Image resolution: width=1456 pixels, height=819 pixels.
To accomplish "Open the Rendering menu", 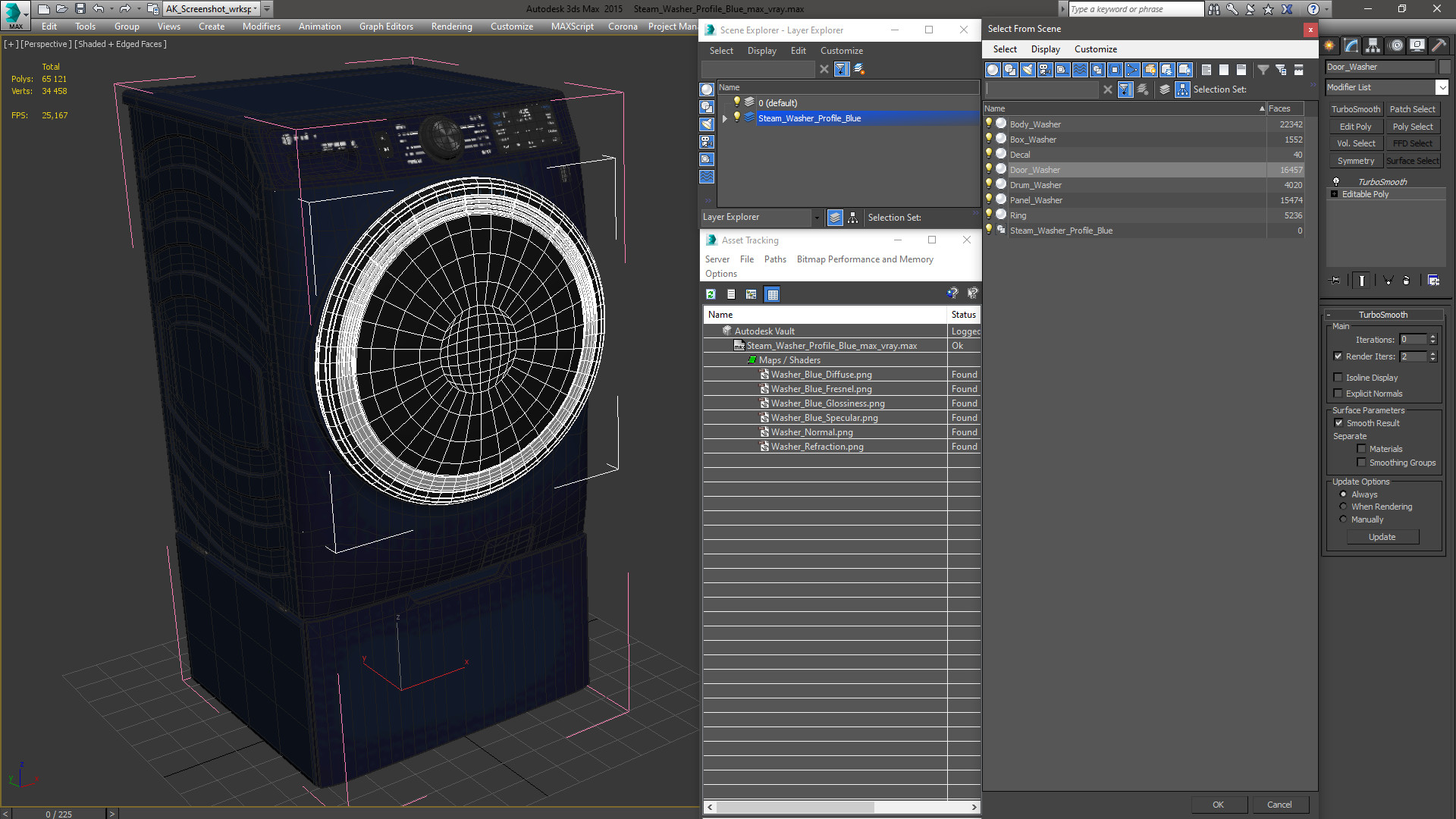I will click(x=451, y=27).
